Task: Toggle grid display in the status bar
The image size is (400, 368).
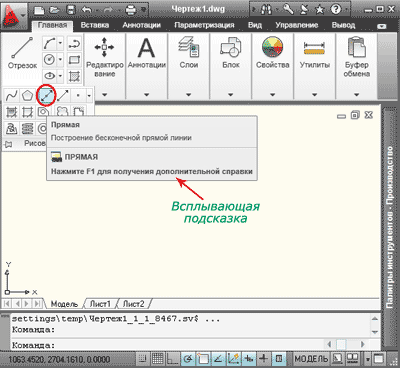Action: point(157,359)
